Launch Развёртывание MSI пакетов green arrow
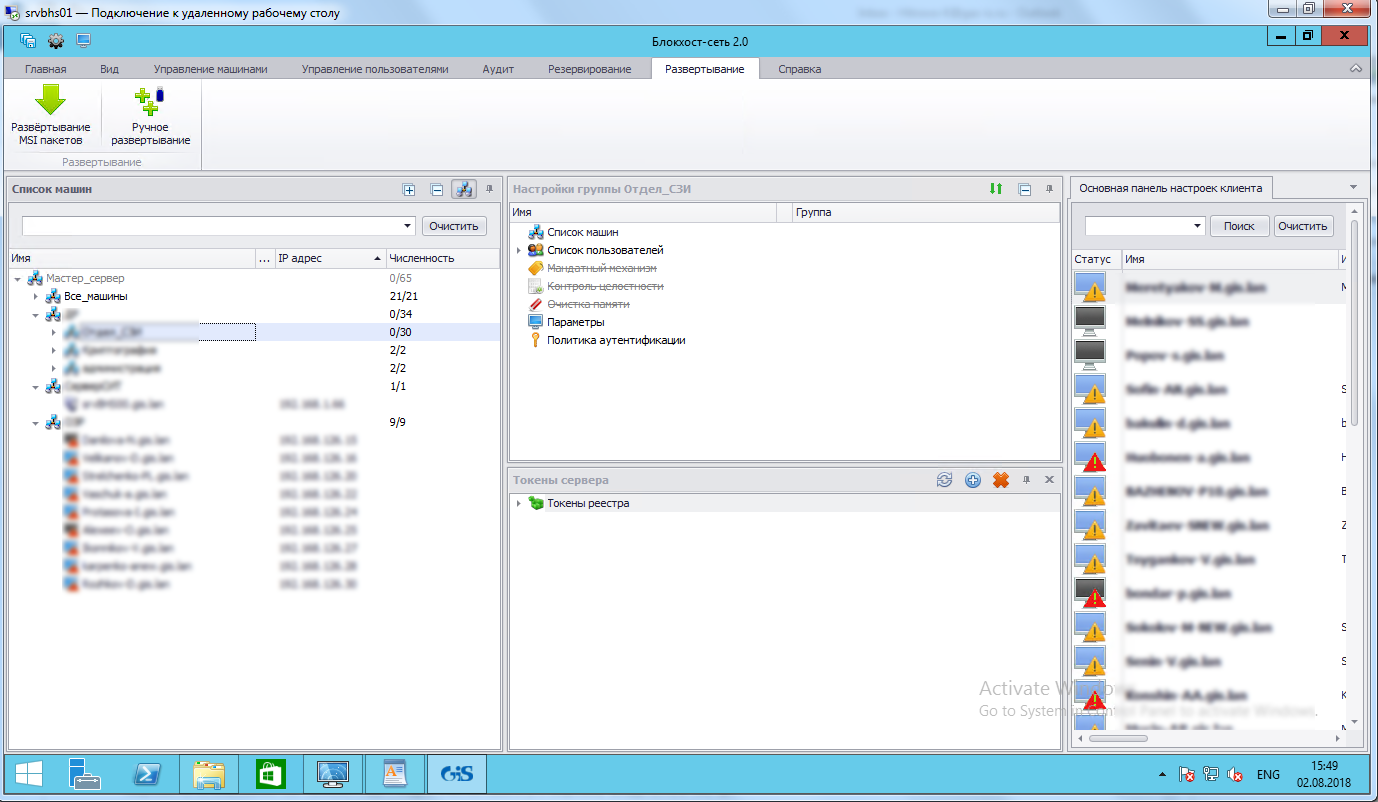The image size is (1378, 802). pos(50,100)
